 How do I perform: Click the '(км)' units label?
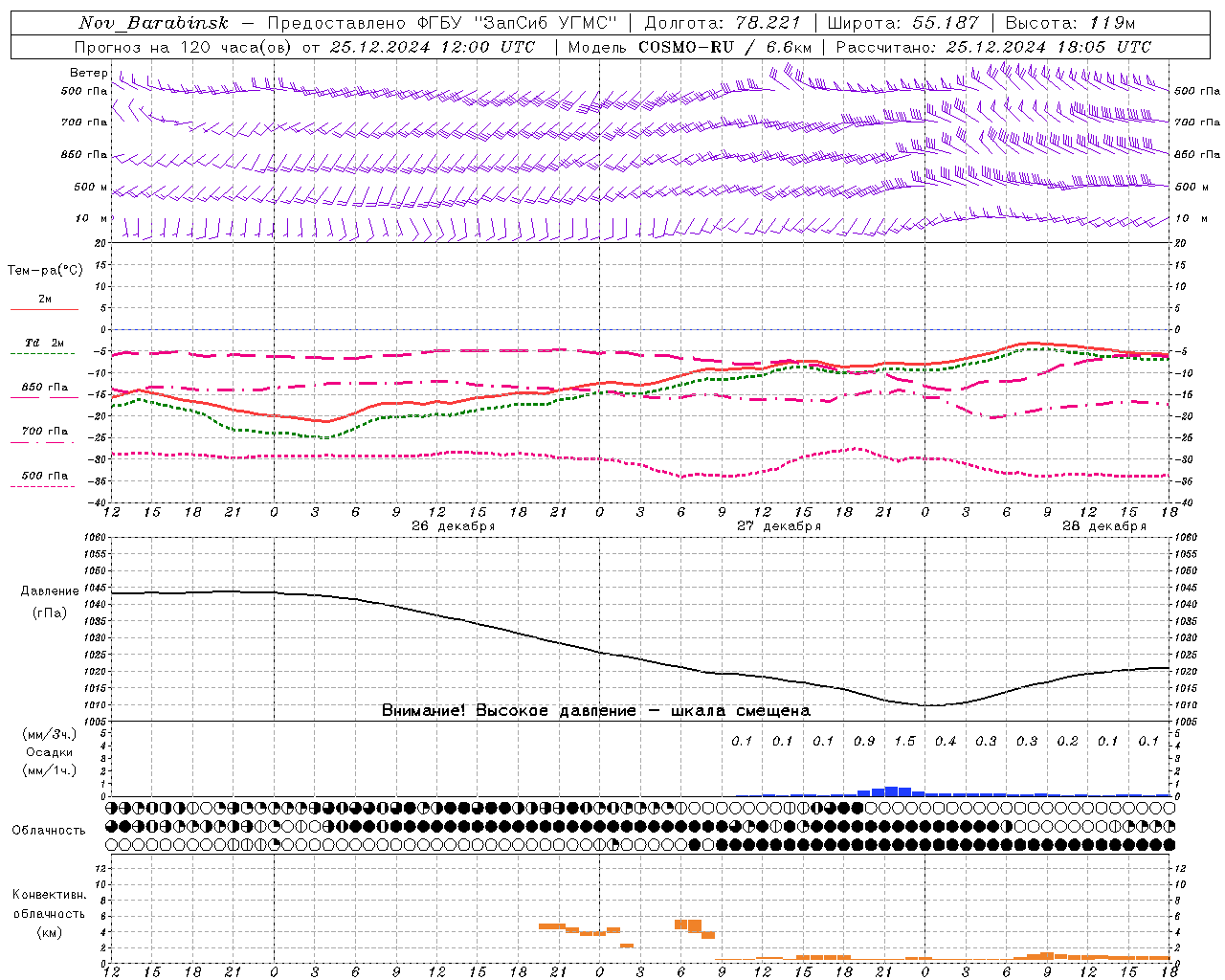coord(49,931)
